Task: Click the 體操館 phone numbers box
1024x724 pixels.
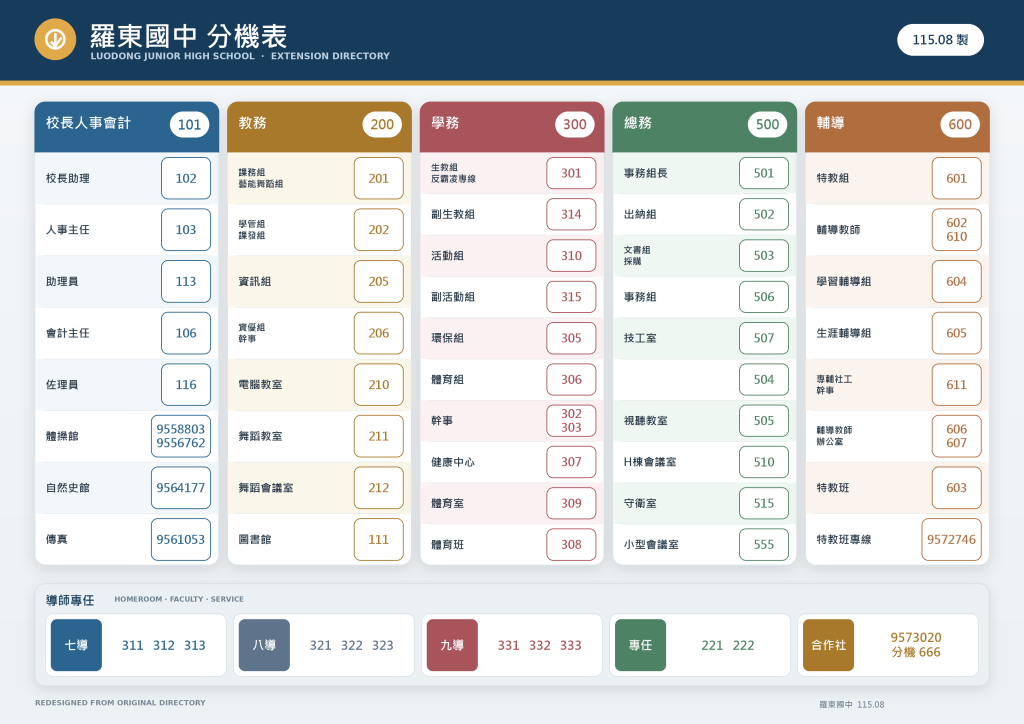Action: [181, 436]
